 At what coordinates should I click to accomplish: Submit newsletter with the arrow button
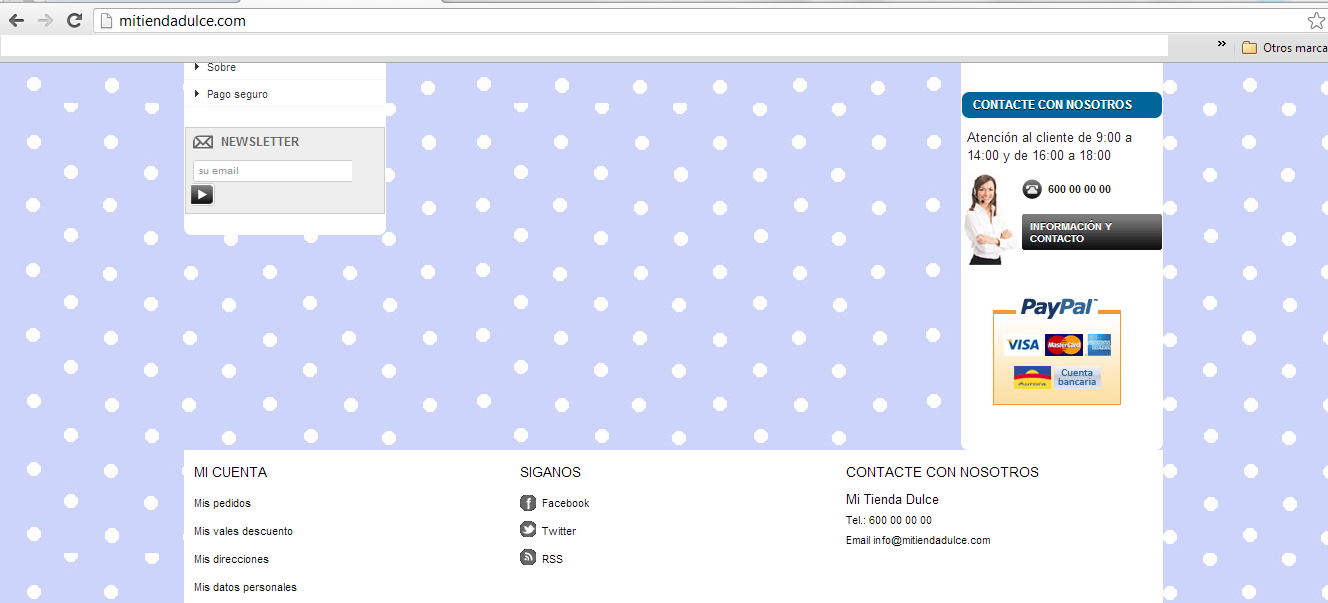click(202, 195)
